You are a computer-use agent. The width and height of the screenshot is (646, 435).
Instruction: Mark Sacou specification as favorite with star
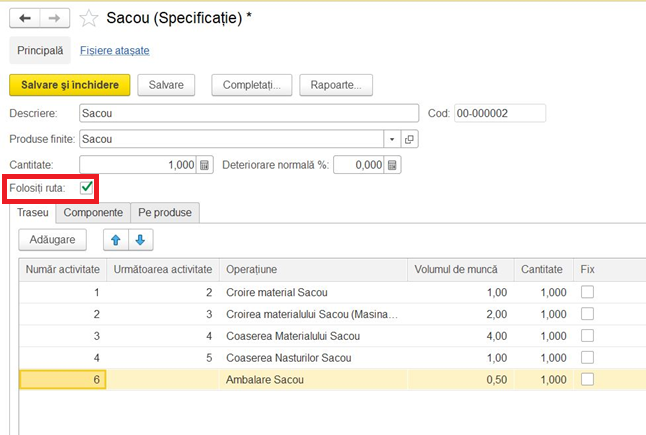(x=89, y=19)
